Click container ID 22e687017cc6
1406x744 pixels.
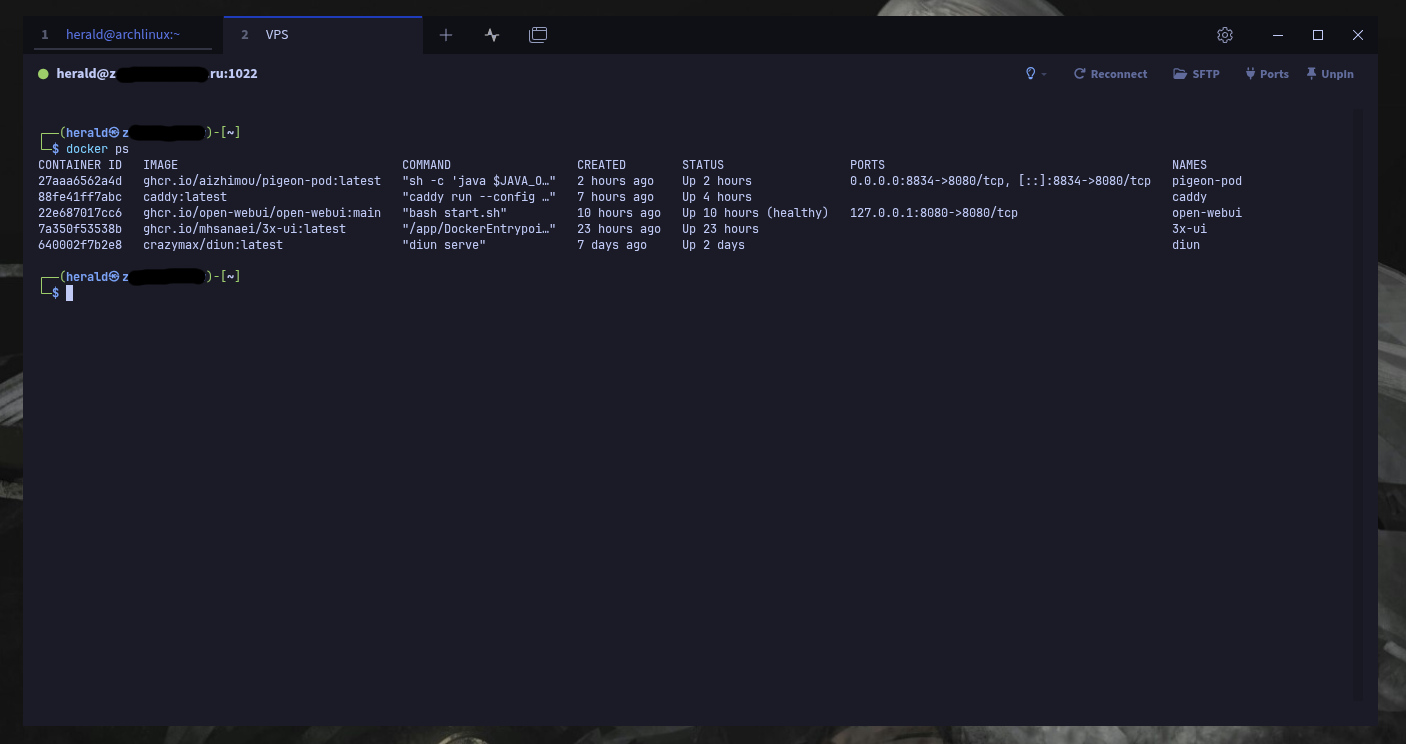coord(80,213)
